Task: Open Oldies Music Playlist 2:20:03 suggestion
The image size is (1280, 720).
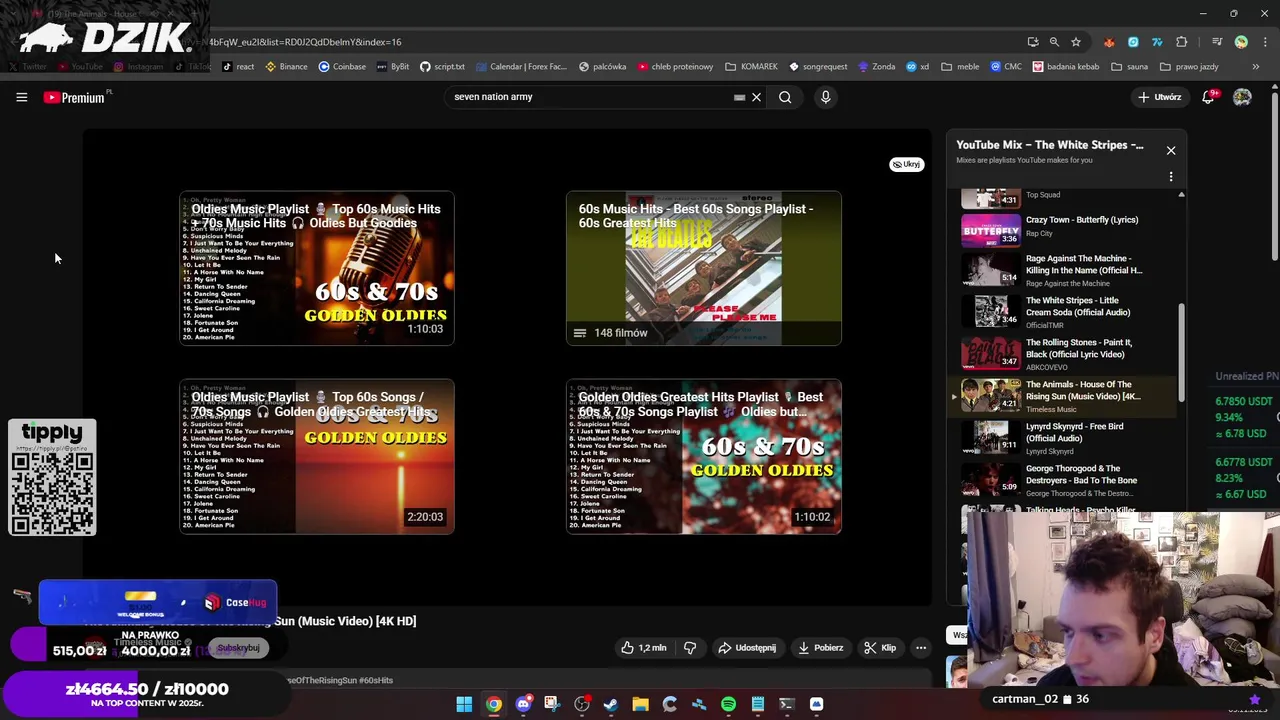Action: [317, 456]
